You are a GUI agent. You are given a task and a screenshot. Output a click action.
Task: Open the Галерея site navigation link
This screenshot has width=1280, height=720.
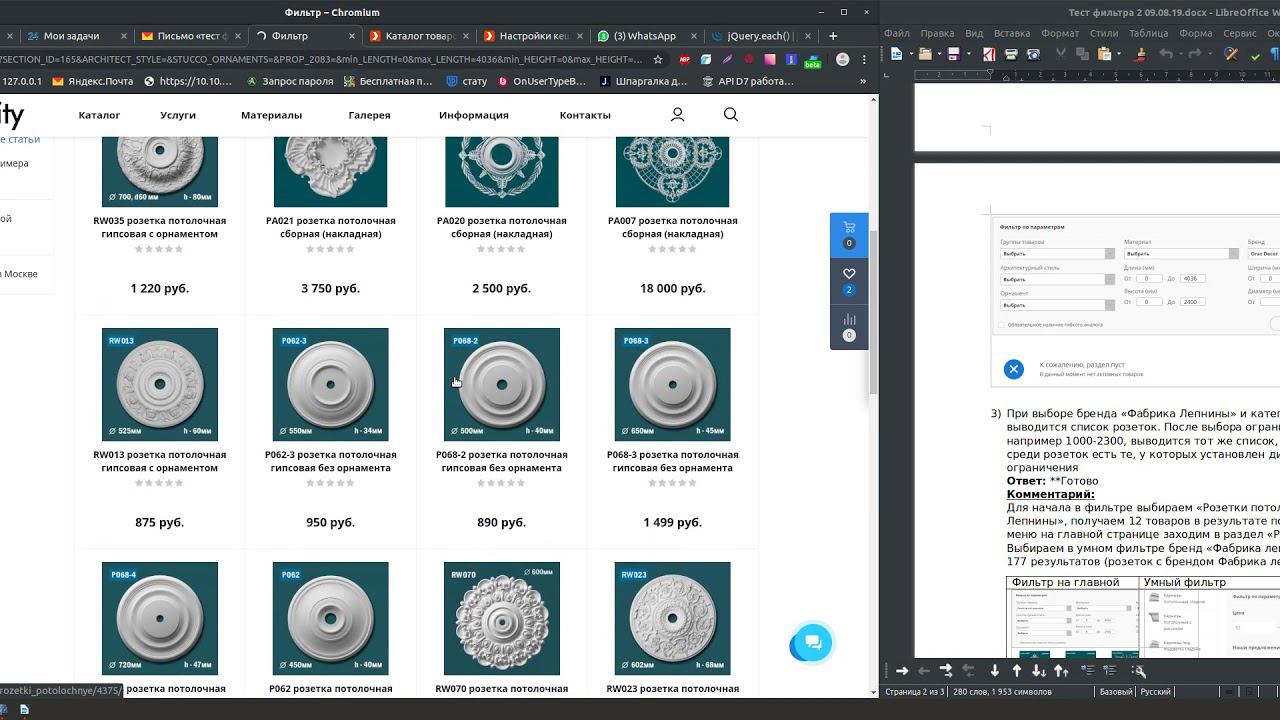(369, 115)
